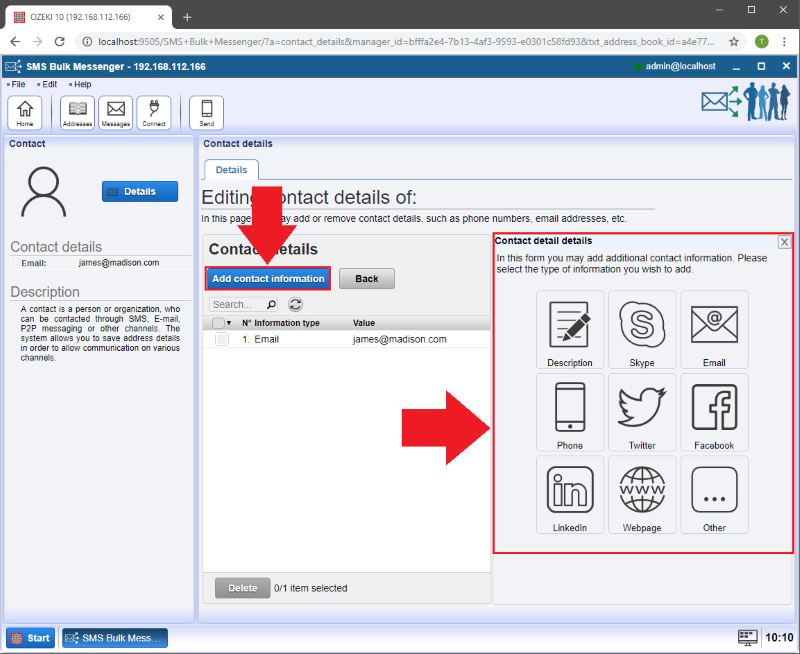Image resolution: width=800 pixels, height=654 pixels.
Task: Close the Contact detail details panel
Action: pos(784,242)
